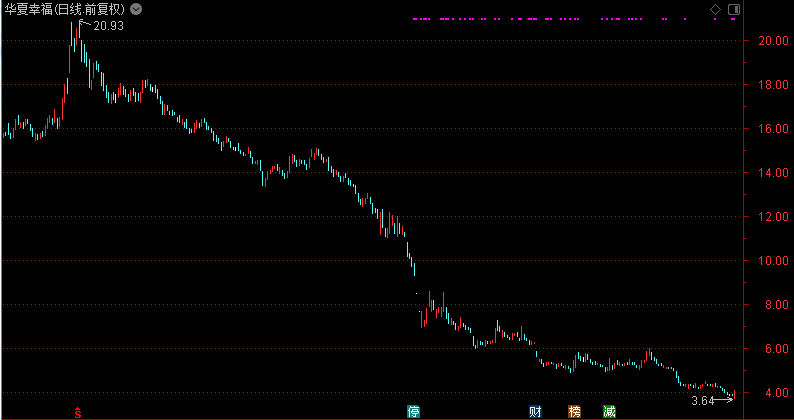The width and height of the screenshot is (794, 420).
Task: Click the orange 榜 ranking marker
Action: [574, 411]
